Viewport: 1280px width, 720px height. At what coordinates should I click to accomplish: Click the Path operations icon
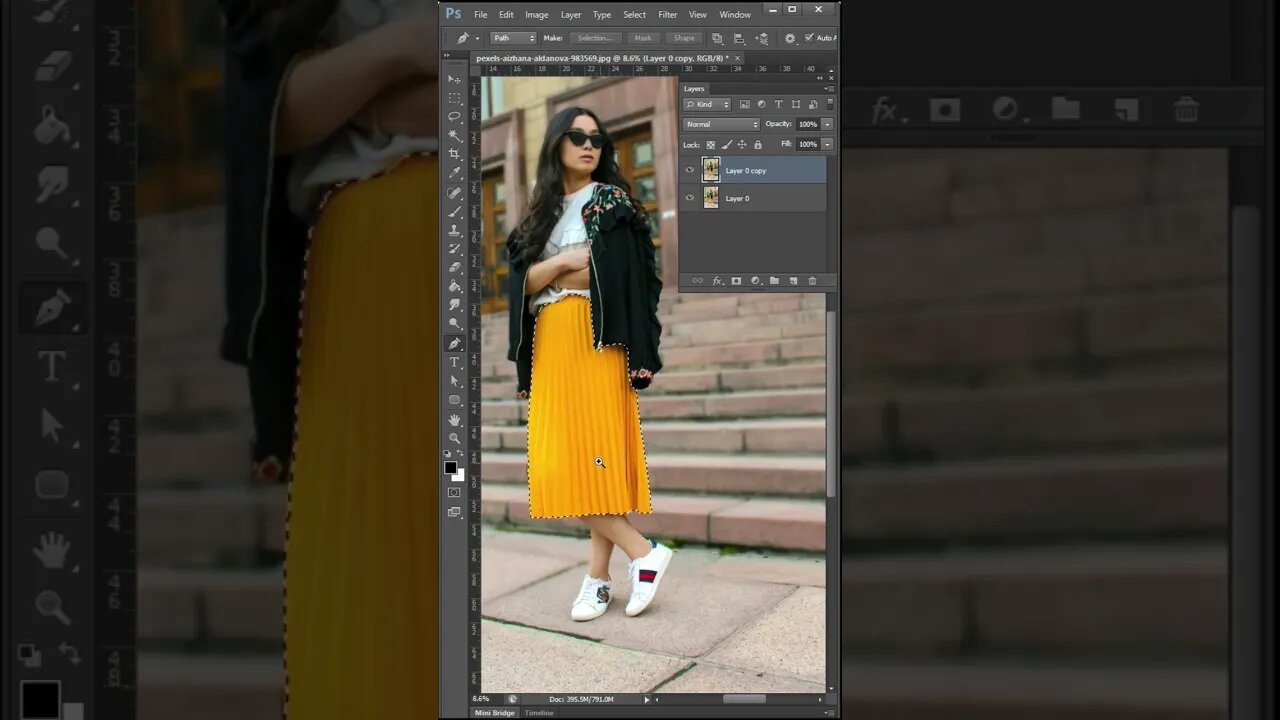[x=717, y=38]
